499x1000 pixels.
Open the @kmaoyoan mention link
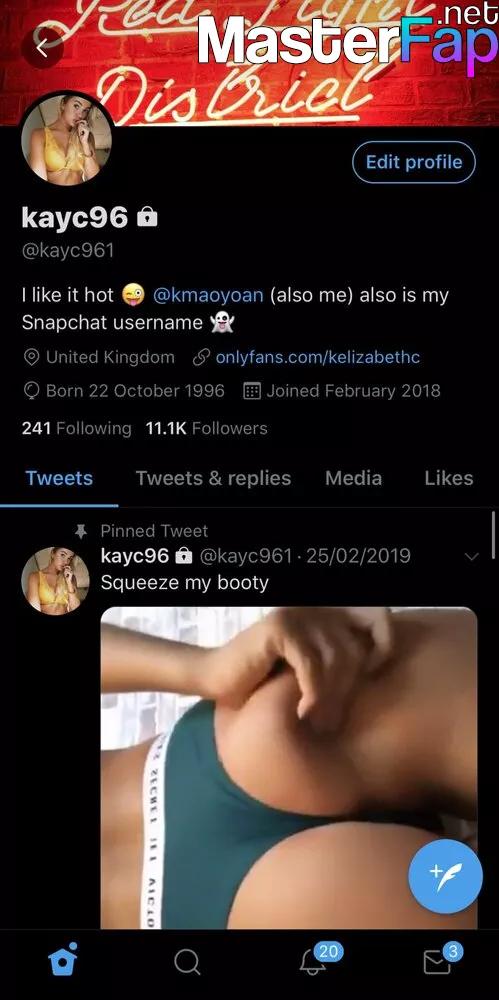(x=209, y=295)
